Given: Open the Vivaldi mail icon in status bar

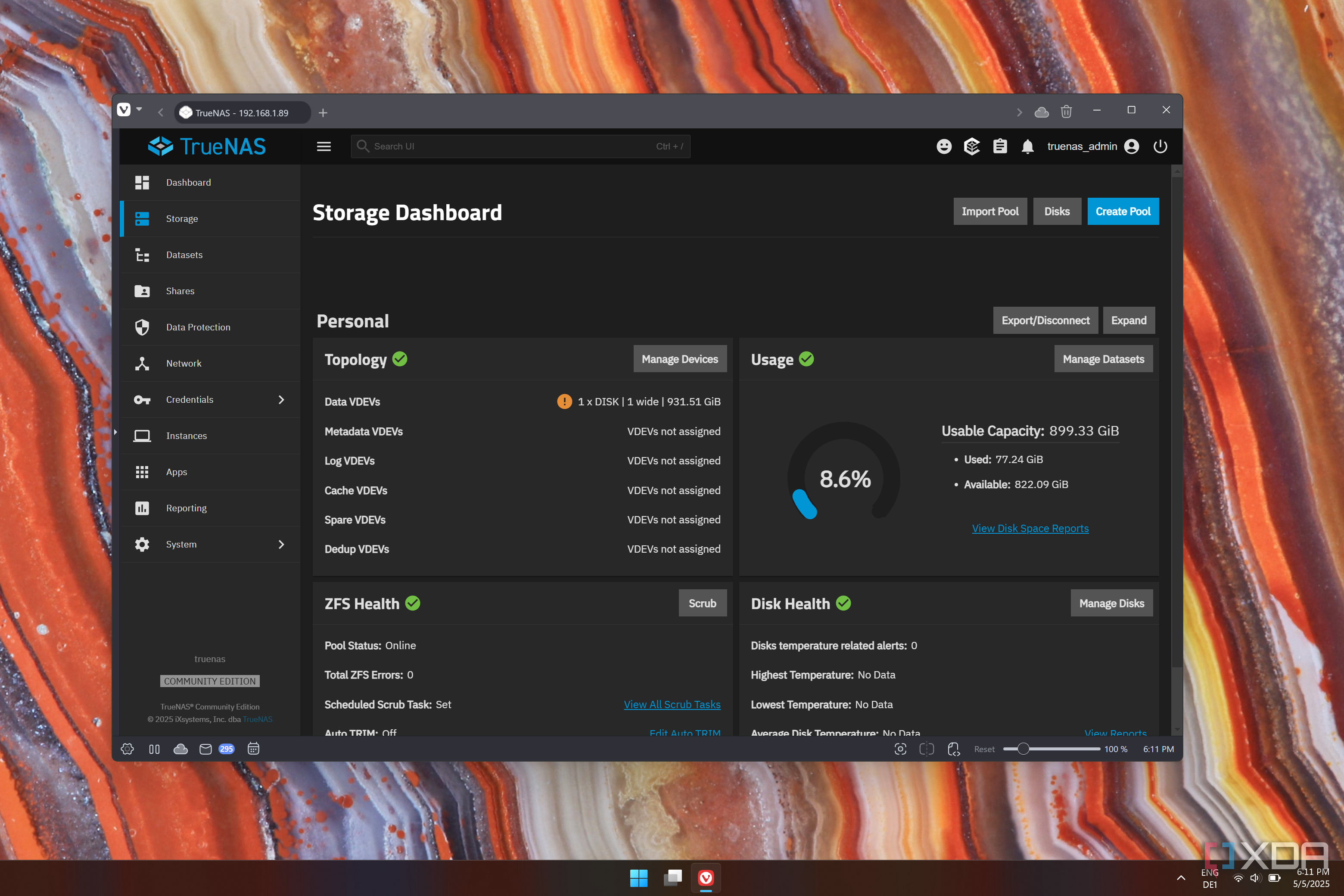Looking at the screenshot, I should tap(206, 749).
